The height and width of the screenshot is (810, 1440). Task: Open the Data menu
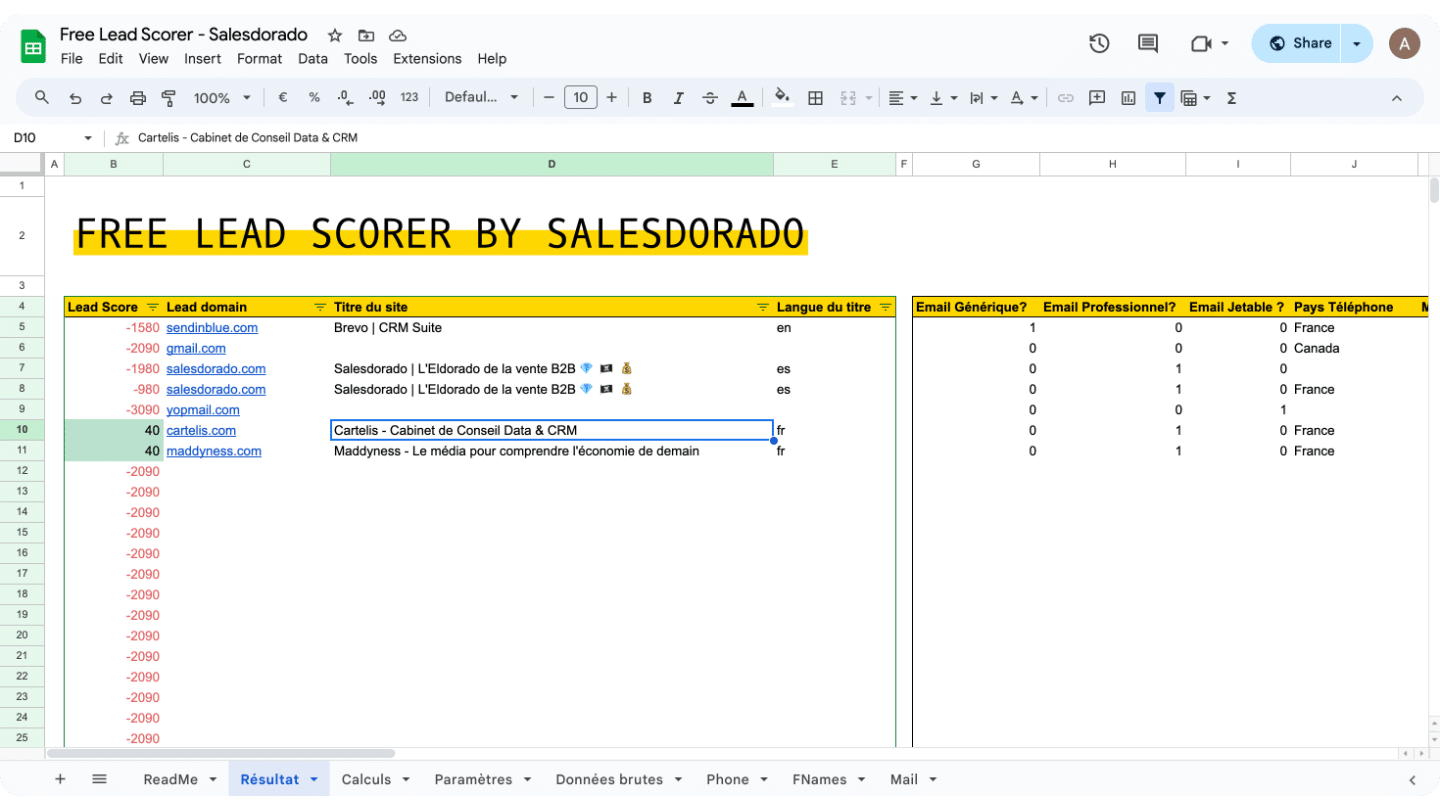(x=313, y=59)
